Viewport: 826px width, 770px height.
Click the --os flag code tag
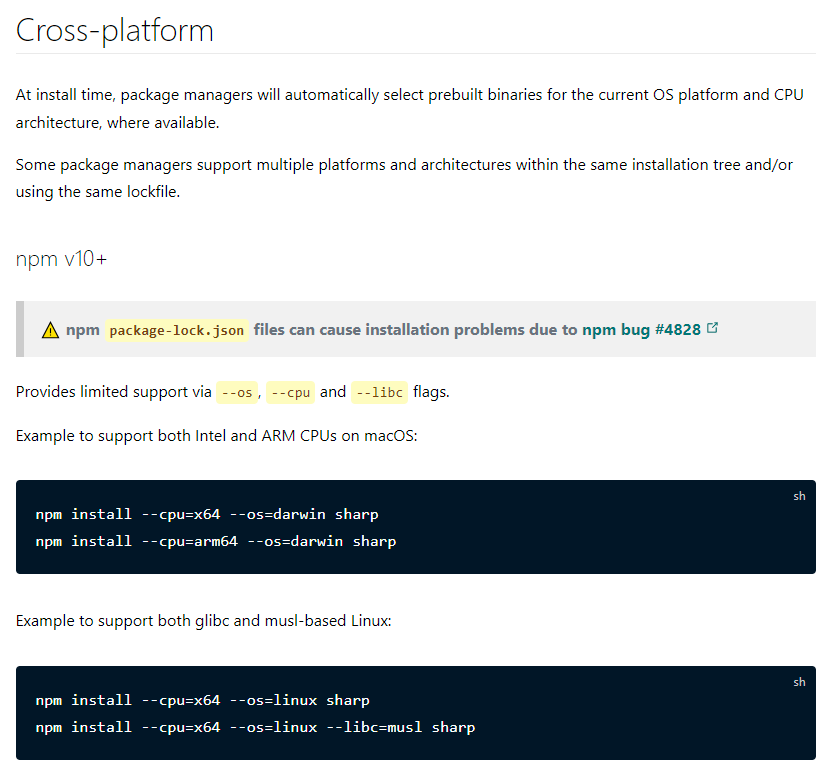(x=237, y=392)
